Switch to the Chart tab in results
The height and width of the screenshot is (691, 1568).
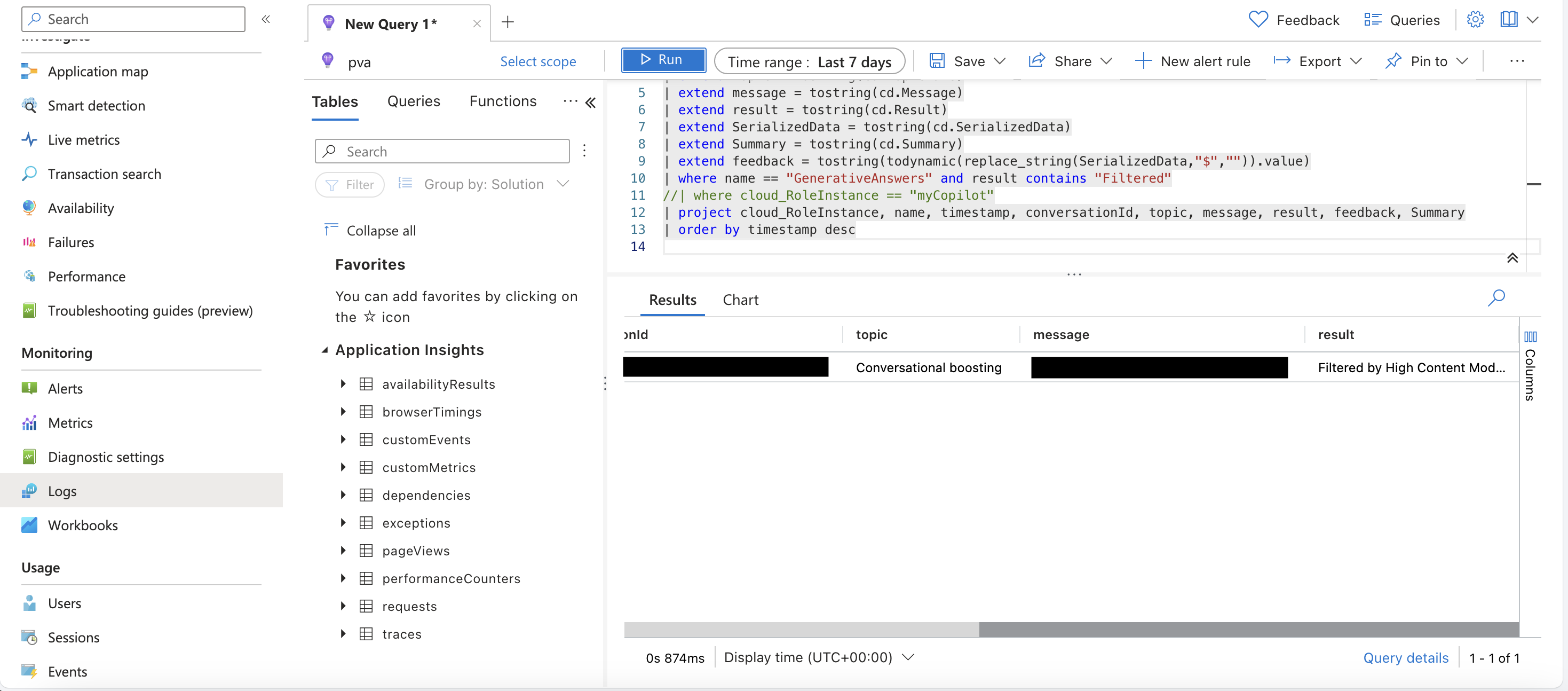(741, 299)
